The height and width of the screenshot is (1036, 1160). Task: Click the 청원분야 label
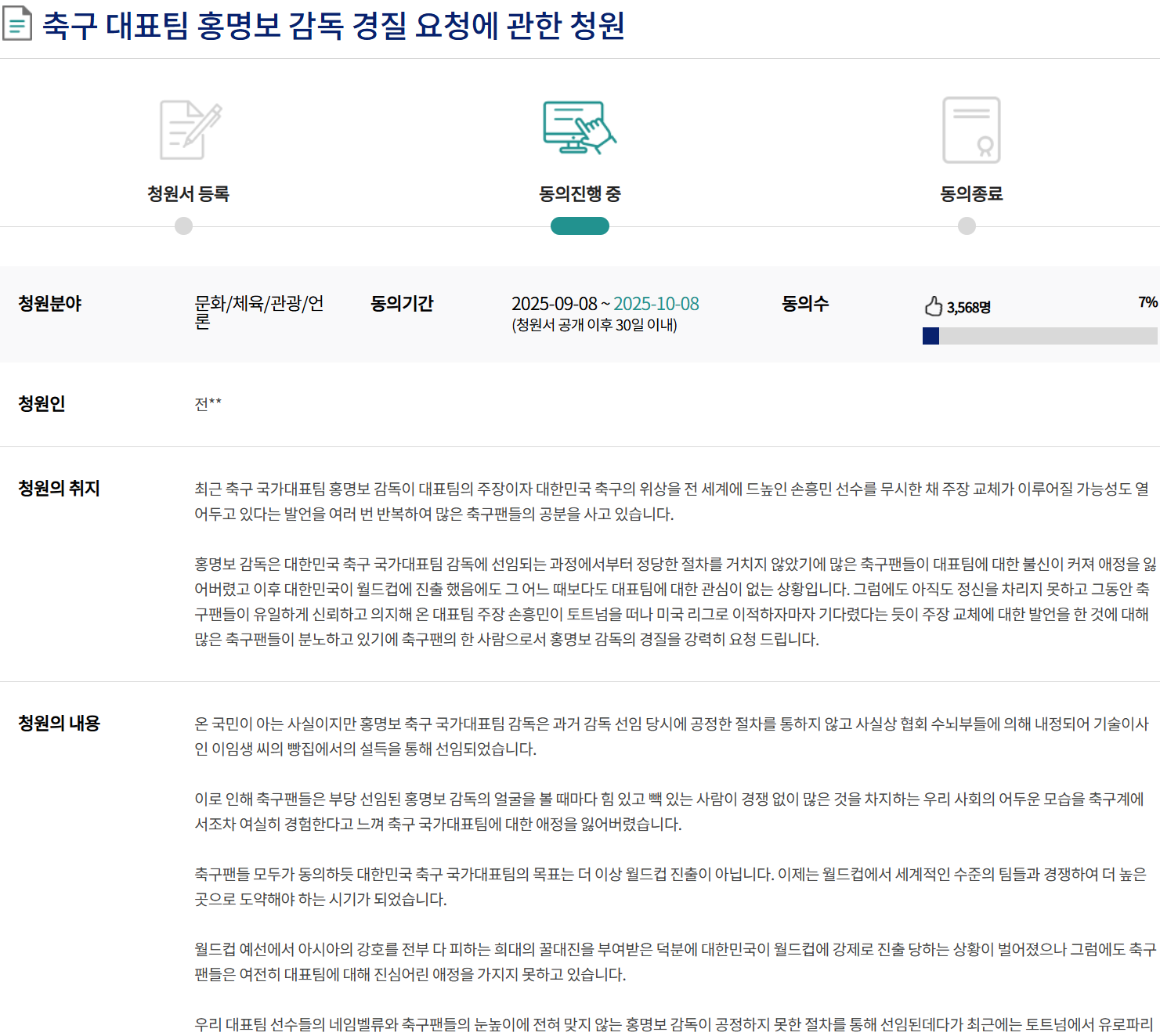[50, 304]
